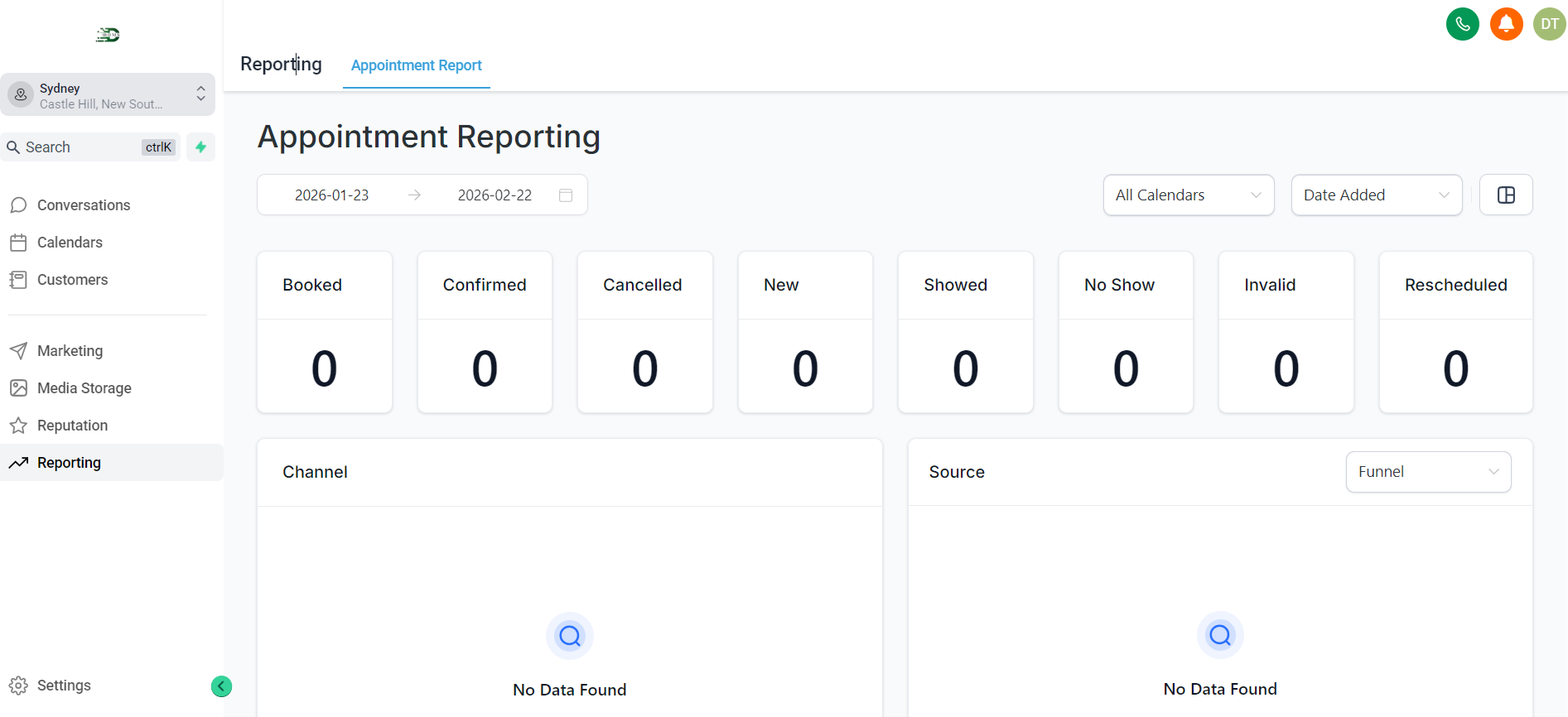Click the calendar icon in date range
1568x717 pixels.
(566, 195)
